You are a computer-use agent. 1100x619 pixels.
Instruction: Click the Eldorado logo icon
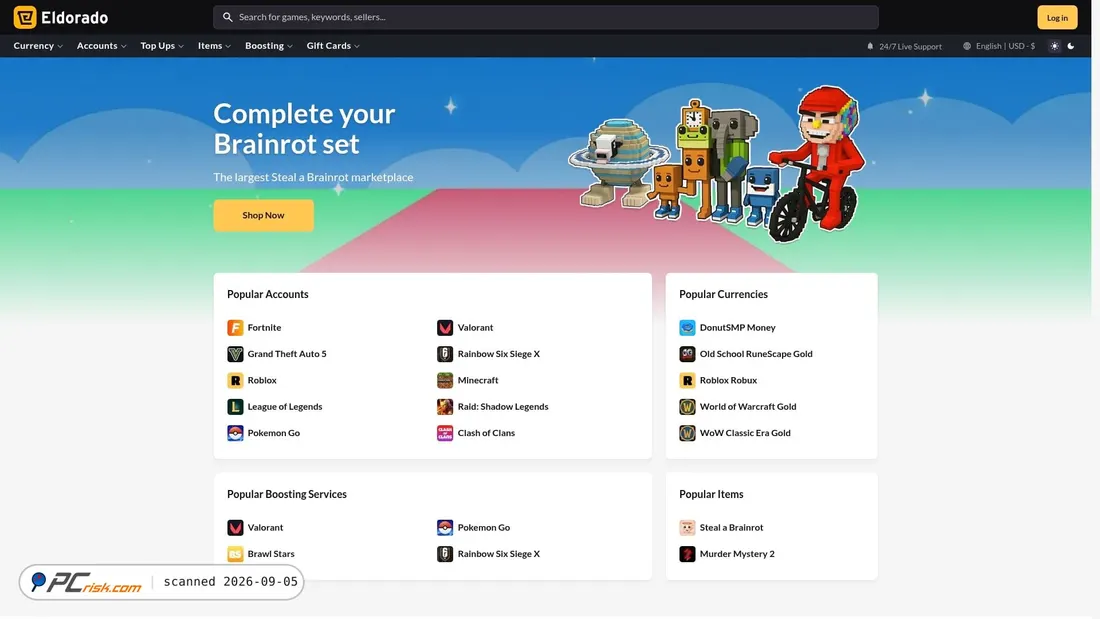25,17
